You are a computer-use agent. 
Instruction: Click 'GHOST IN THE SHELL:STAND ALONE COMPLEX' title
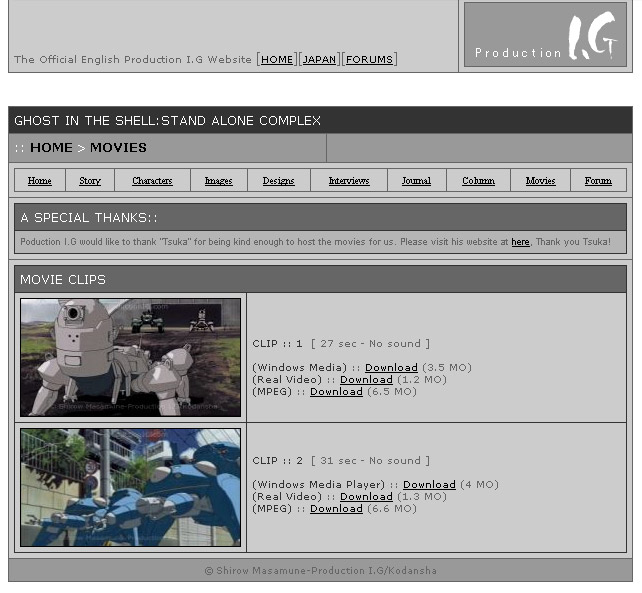[x=167, y=121]
